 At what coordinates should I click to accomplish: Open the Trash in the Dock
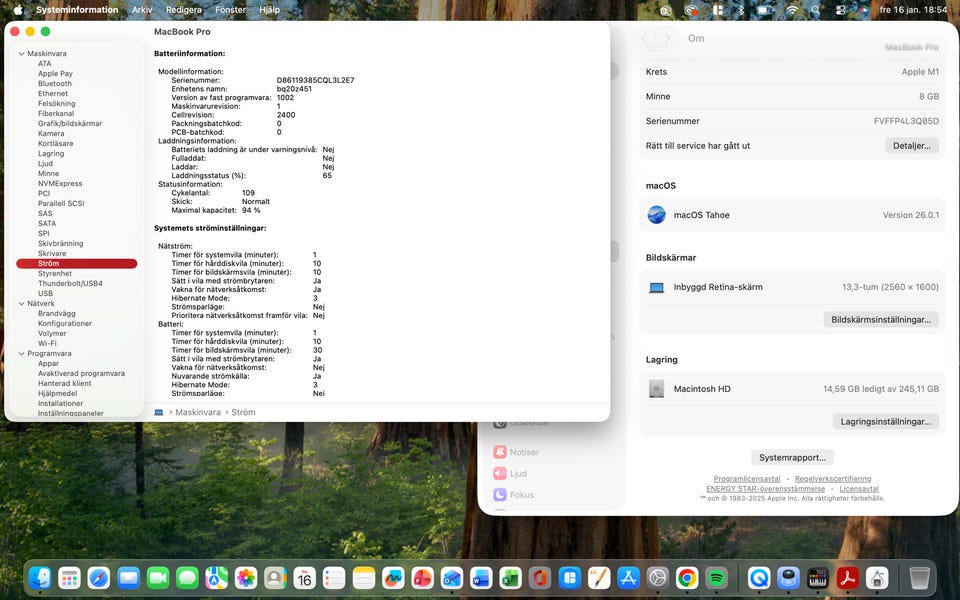click(x=919, y=578)
